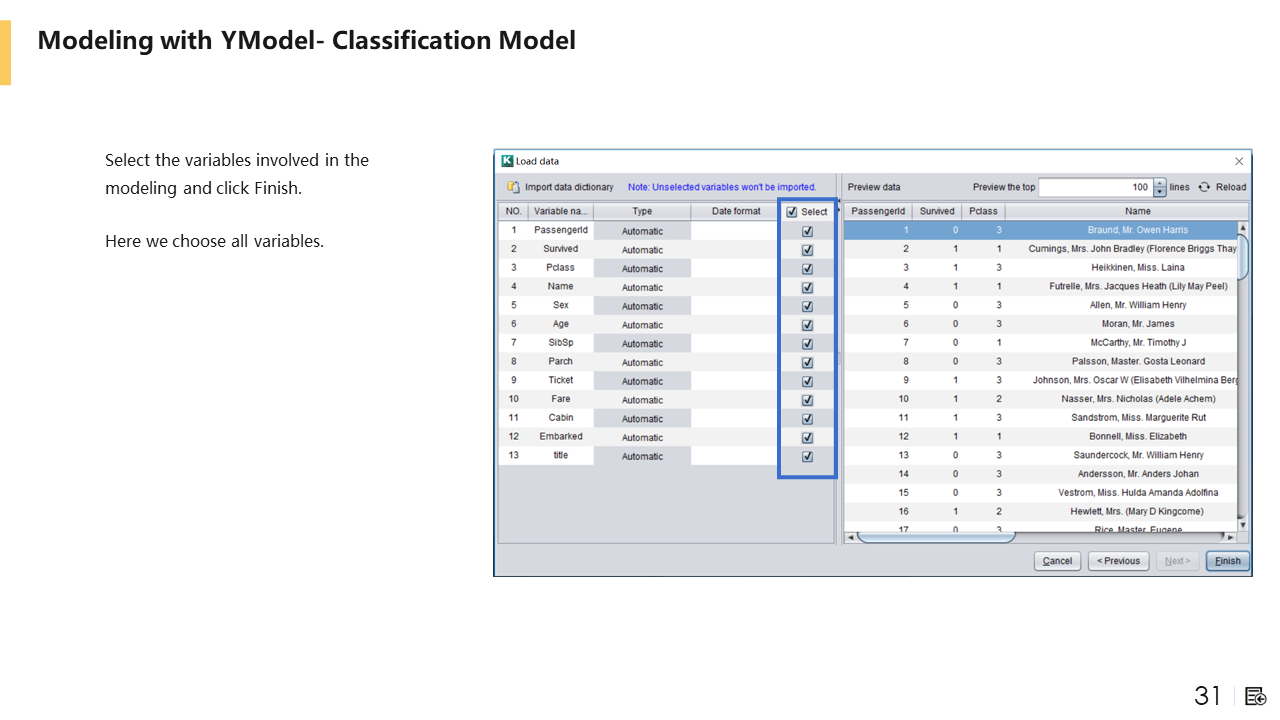Click the YModel logo in dialog title bar
Viewport: 1280px width, 720px height.
[507, 161]
